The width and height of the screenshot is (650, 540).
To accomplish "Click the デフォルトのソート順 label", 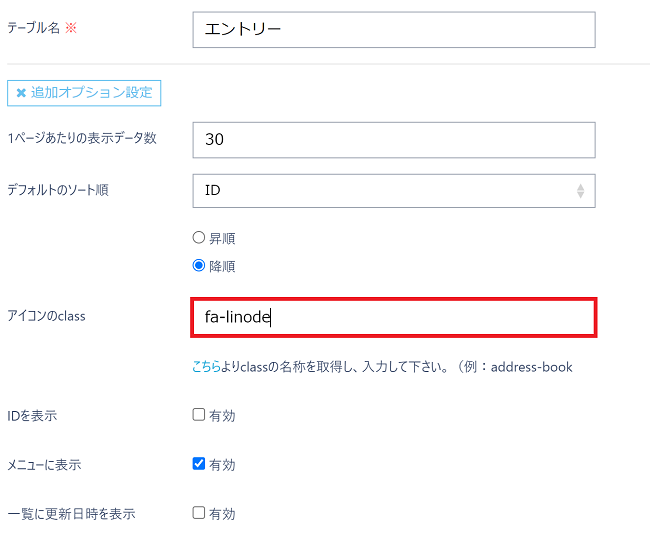I will coord(57,189).
